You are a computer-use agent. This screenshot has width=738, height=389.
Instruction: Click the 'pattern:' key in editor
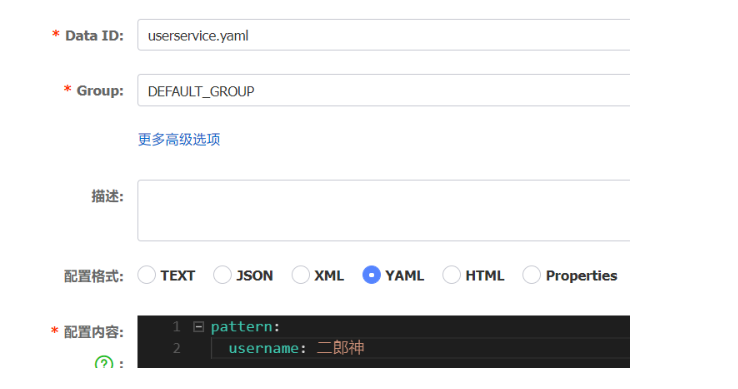pos(245,327)
